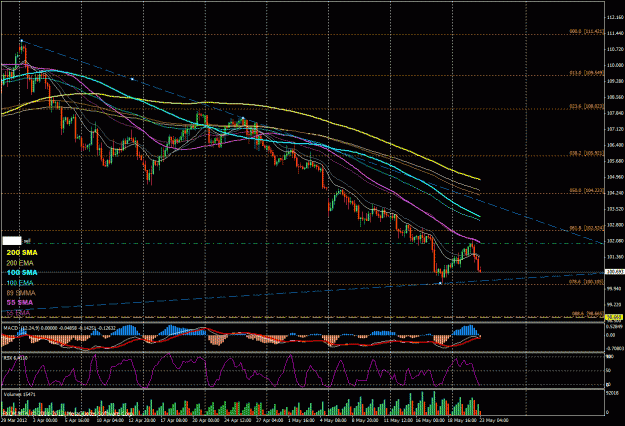Click the 1 May 16:00 time label

point(300,420)
